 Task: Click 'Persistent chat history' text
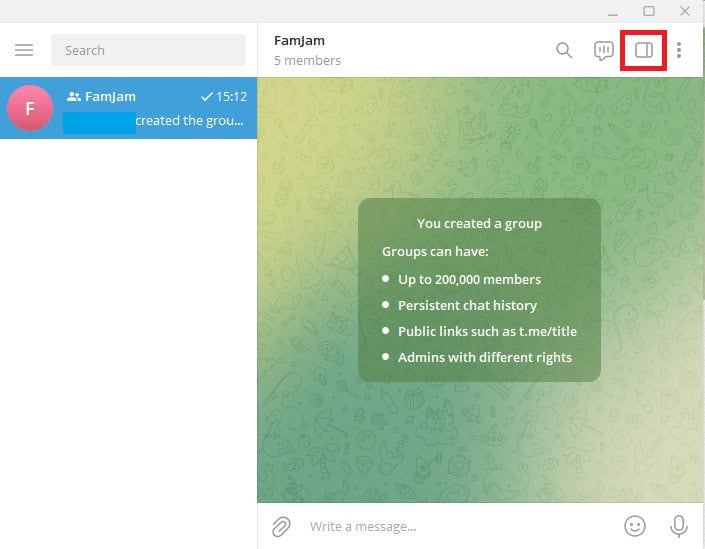tap(468, 305)
